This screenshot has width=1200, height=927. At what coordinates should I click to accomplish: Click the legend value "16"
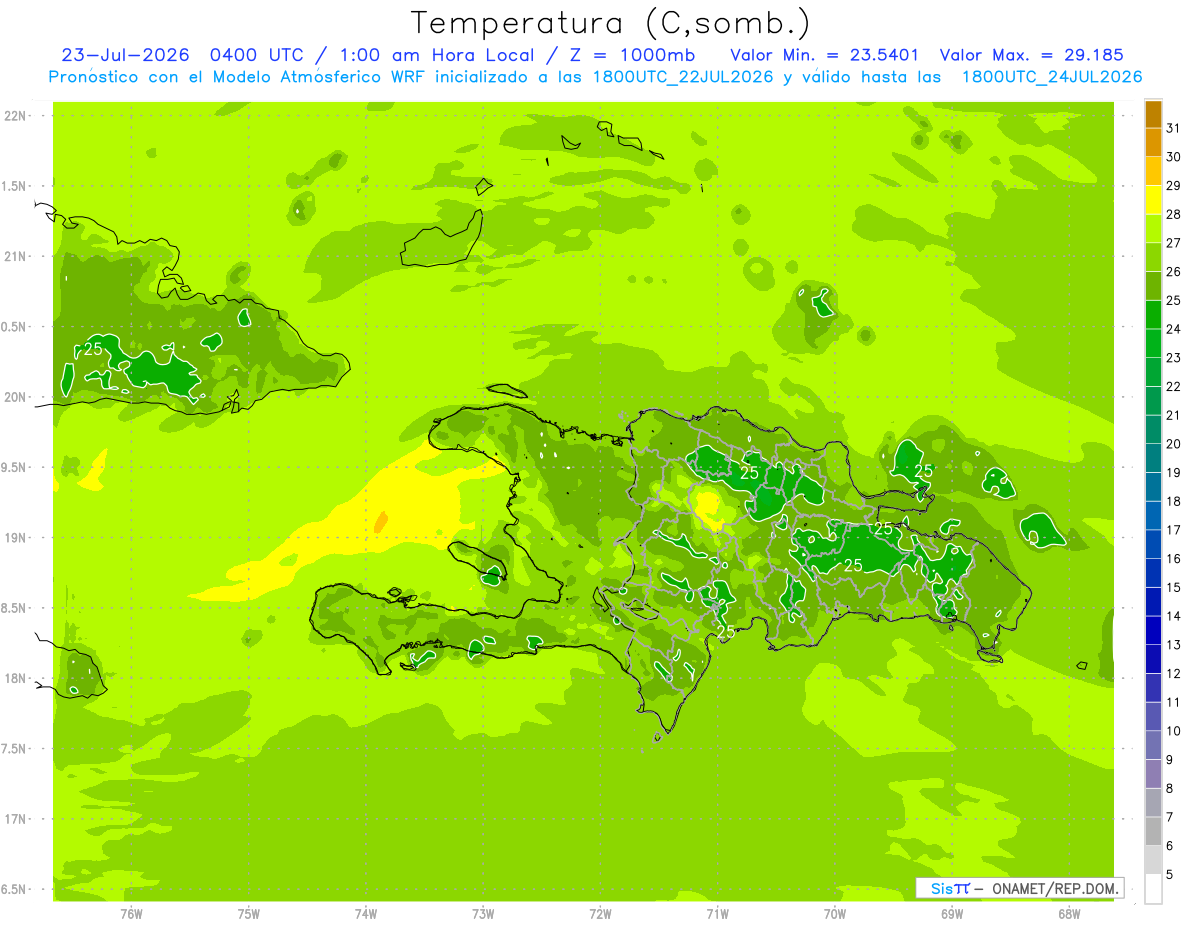tap(1174, 559)
